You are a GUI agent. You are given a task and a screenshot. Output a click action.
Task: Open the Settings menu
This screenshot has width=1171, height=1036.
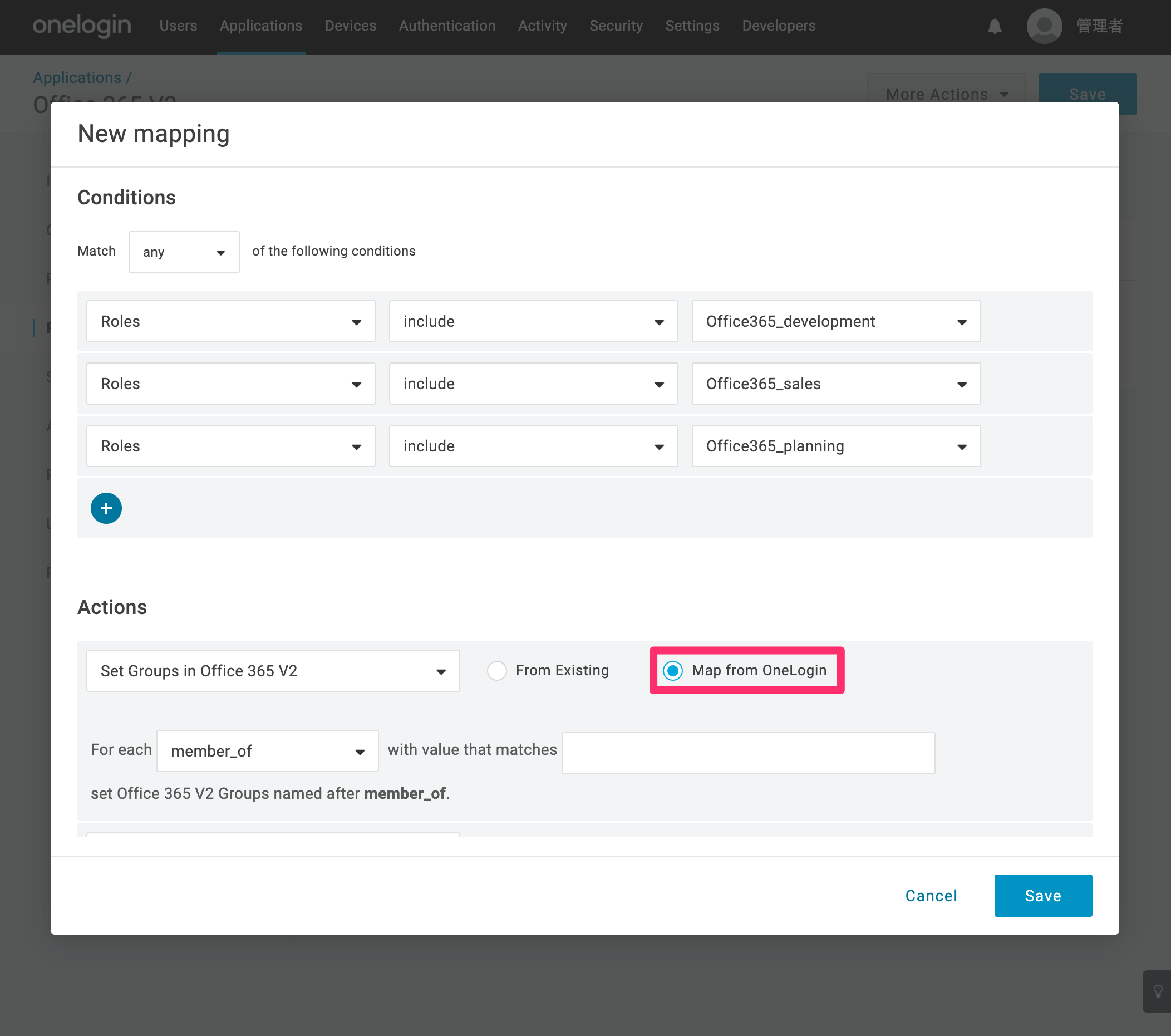692,26
